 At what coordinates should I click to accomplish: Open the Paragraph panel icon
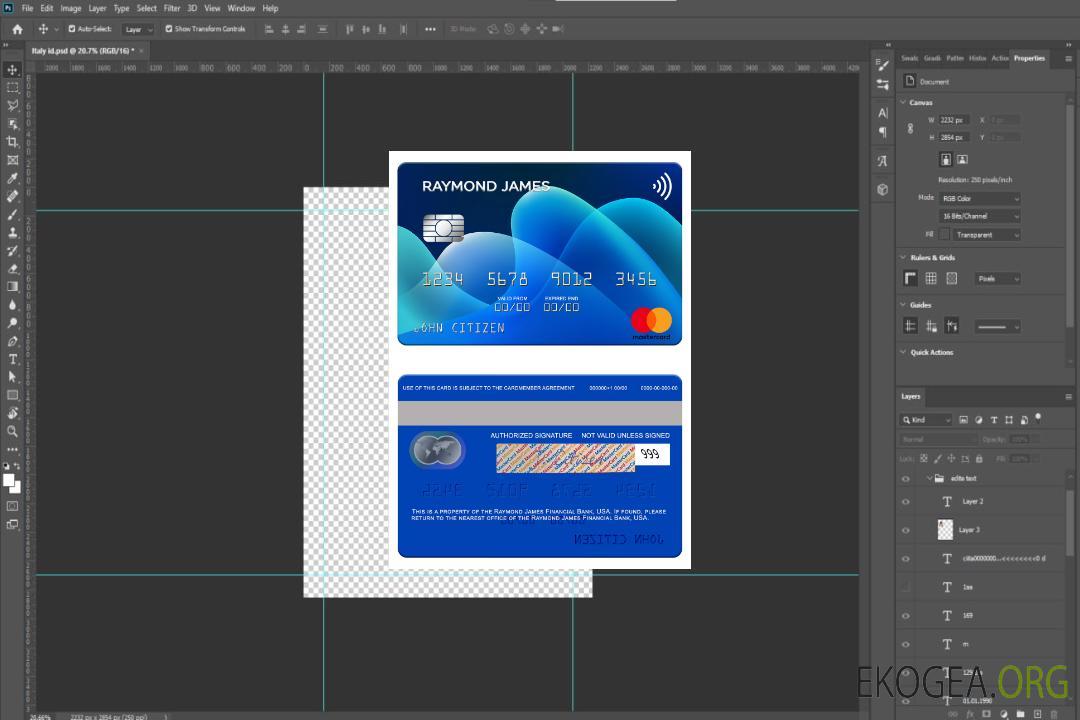(882, 132)
